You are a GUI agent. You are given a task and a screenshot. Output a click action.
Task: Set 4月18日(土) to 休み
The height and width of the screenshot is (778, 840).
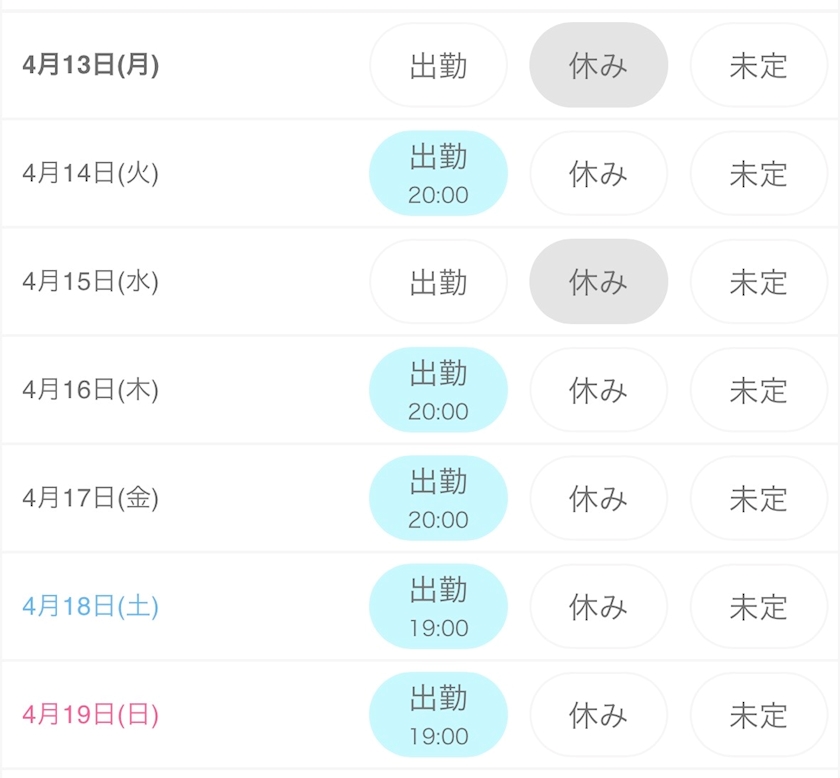tap(598, 606)
